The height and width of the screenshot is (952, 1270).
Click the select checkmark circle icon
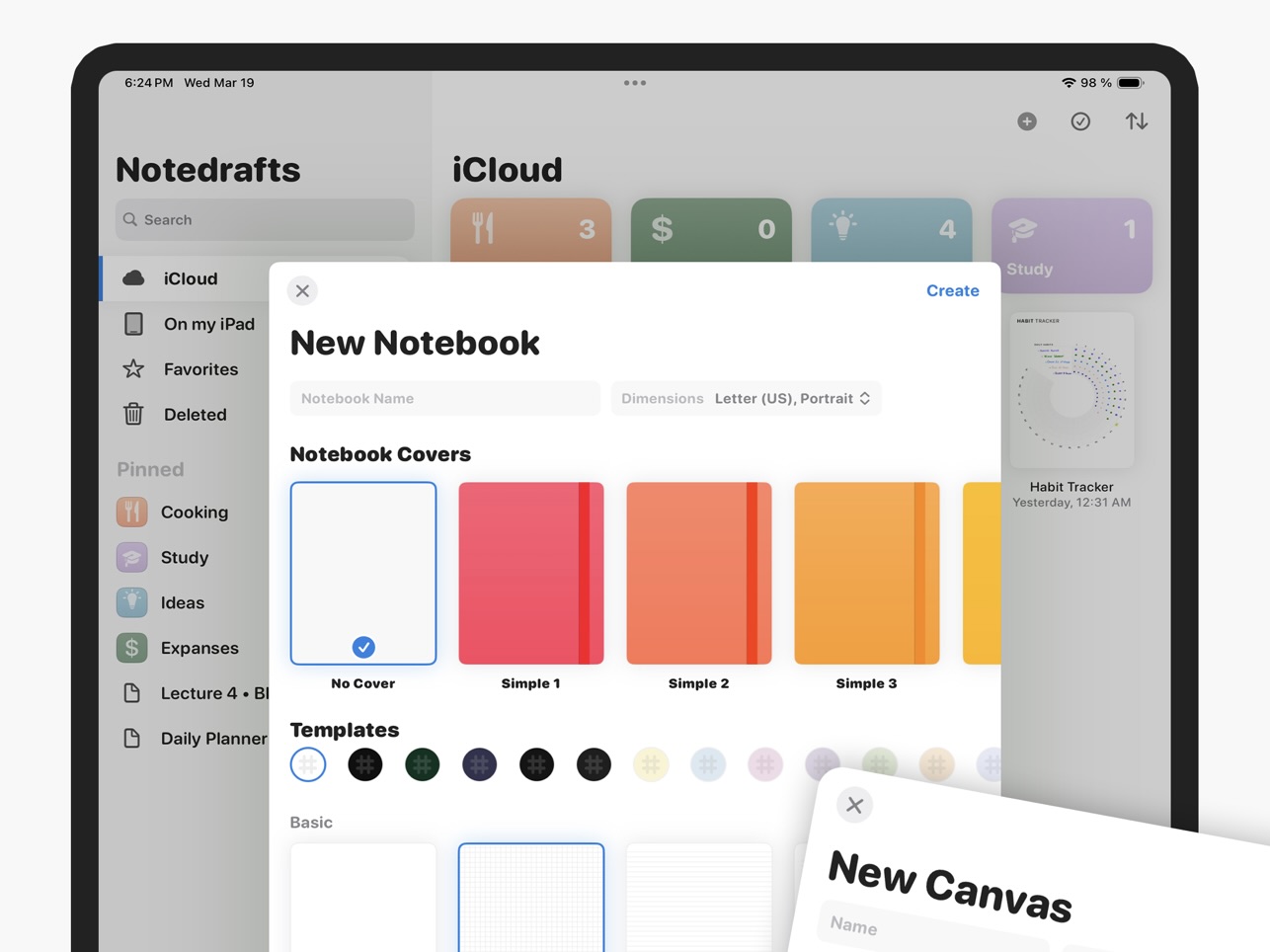(x=1080, y=121)
